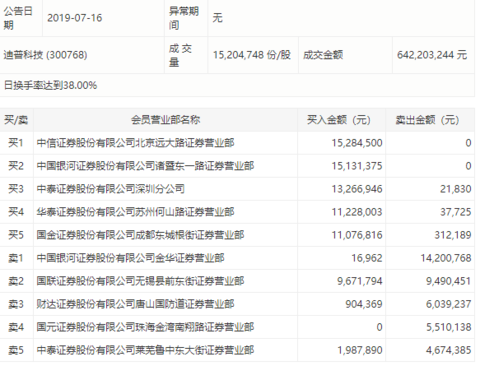The image size is (480, 366).
Task: Click trade volume 15,204,748 份/股
Action: [252, 55]
